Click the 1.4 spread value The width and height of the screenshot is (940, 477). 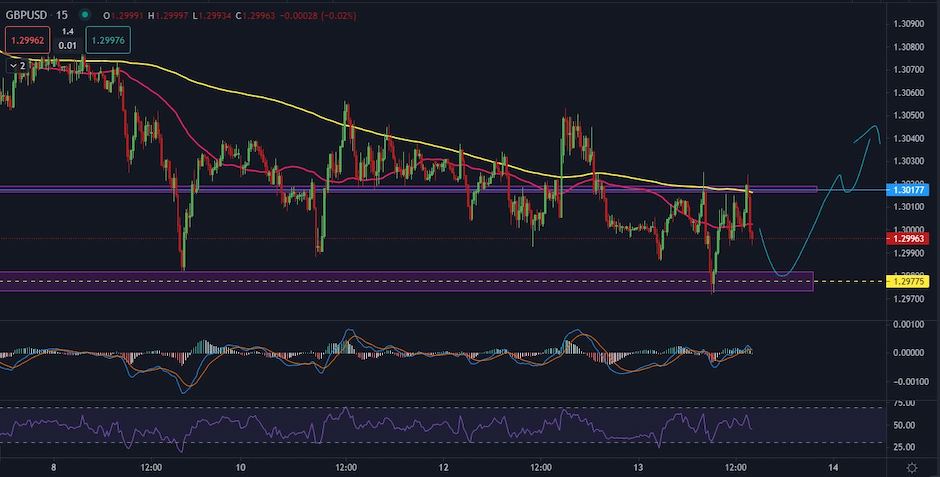[x=68, y=31]
